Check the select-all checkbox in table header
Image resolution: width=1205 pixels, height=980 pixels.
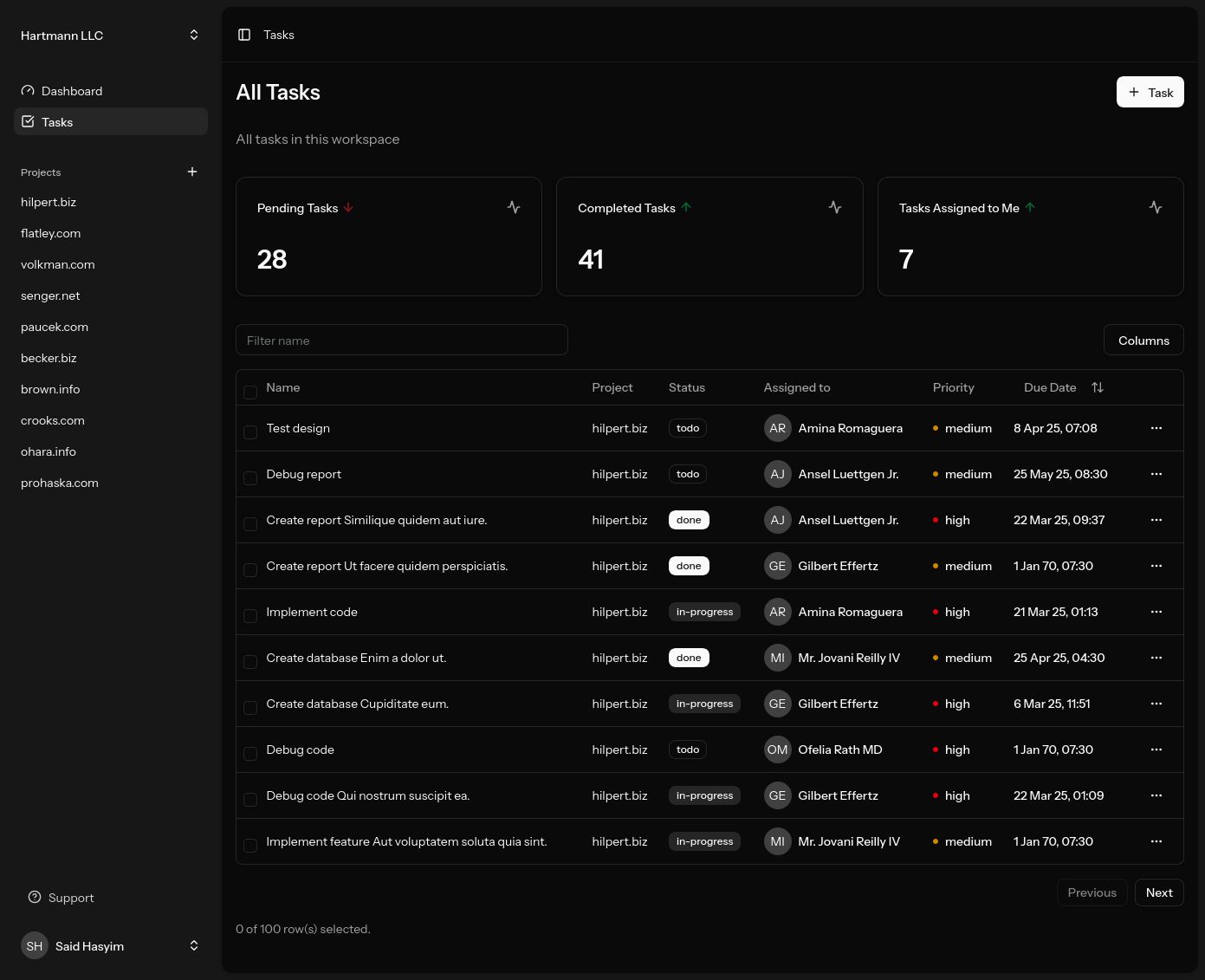[250, 393]
